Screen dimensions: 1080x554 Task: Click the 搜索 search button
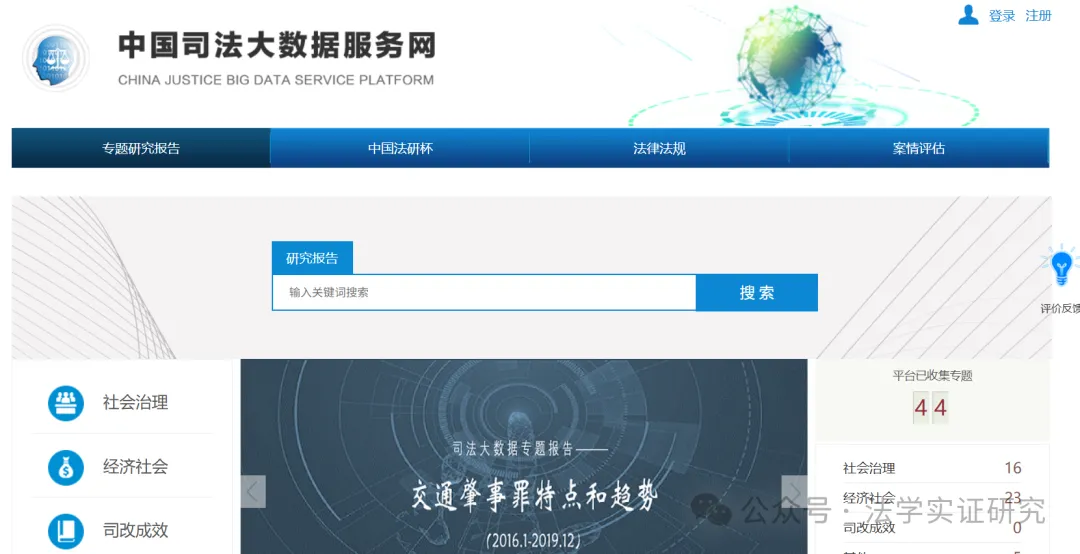(x=757, y=292)
